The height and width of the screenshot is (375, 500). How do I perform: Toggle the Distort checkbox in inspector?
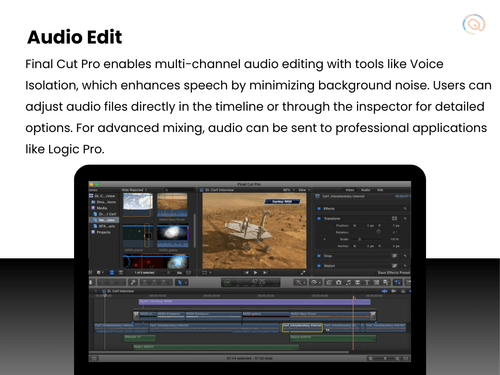319,266
